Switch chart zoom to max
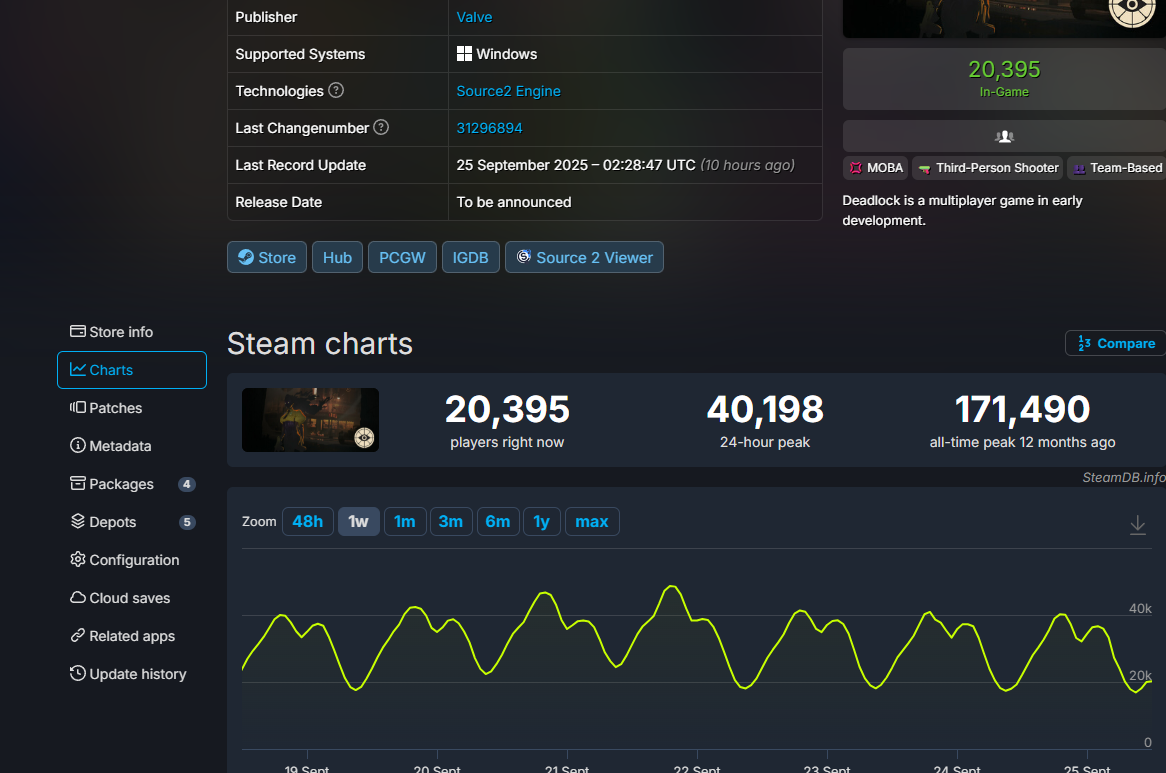 coord(592,521)
